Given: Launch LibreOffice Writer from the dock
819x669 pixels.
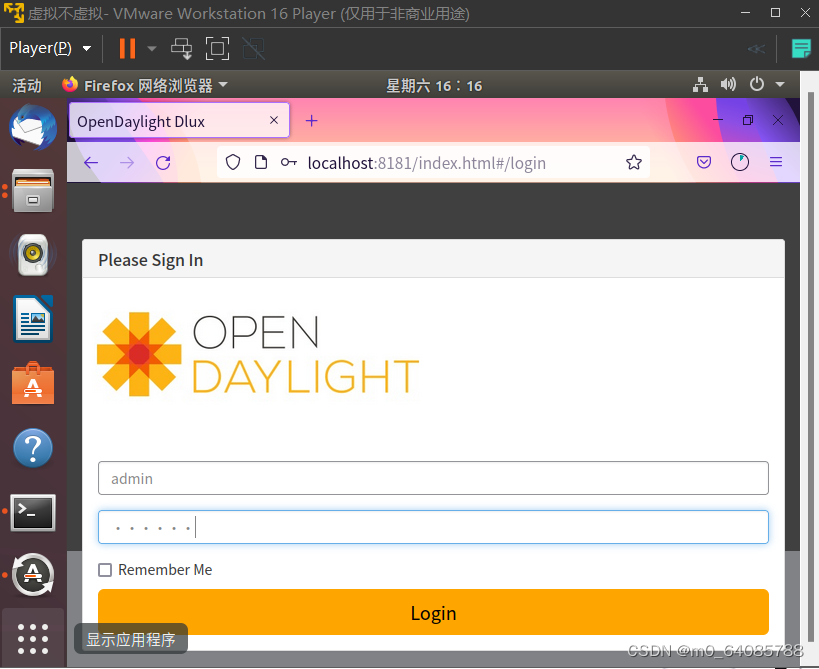Looking at the screenshot, I should click(x=33, y=319).
